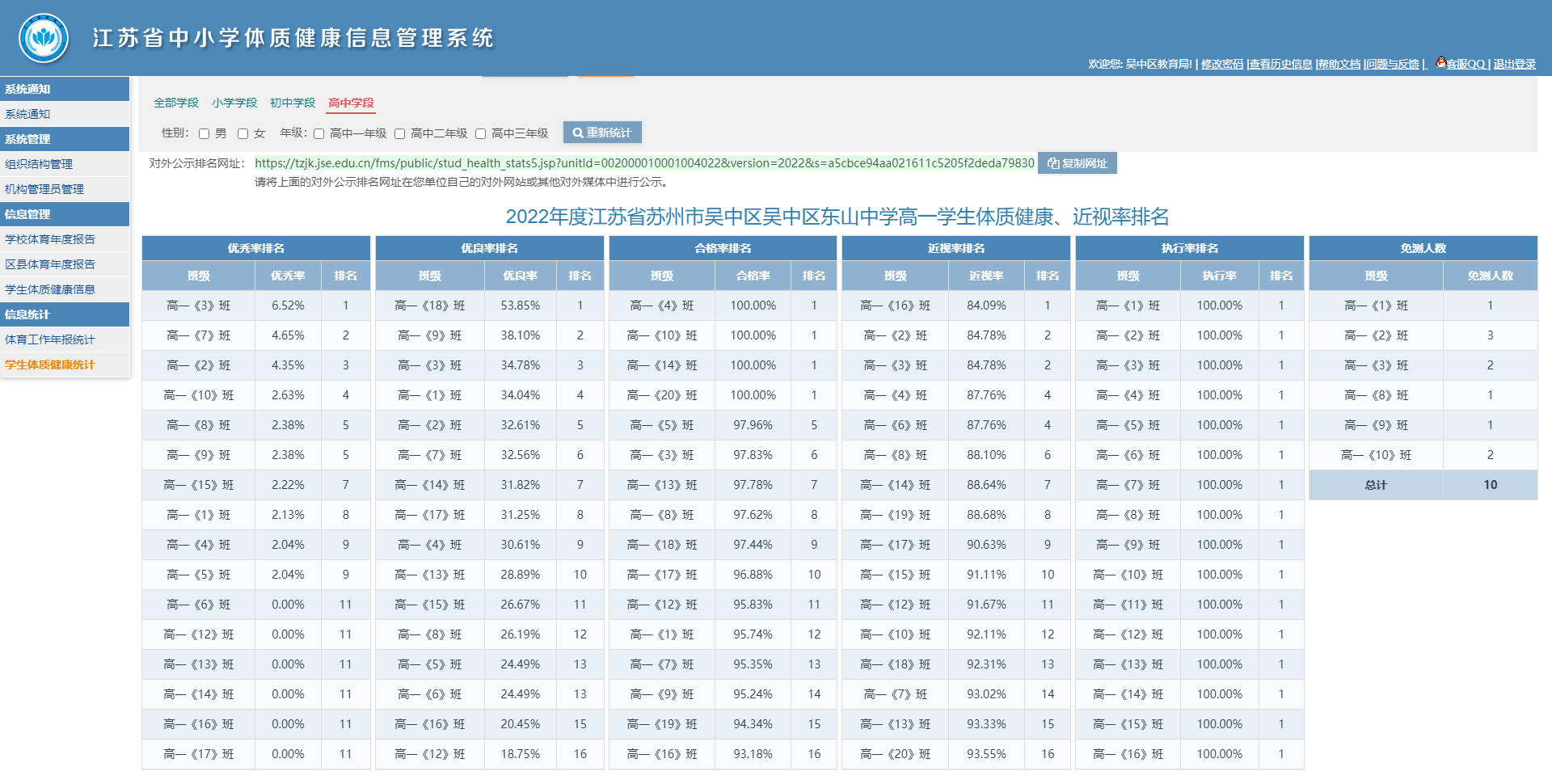The image size is (1552, 784).
Task: Open 区县体育年度报告 in sidebar
Action: pyautogui.click(x=65, y=264)
